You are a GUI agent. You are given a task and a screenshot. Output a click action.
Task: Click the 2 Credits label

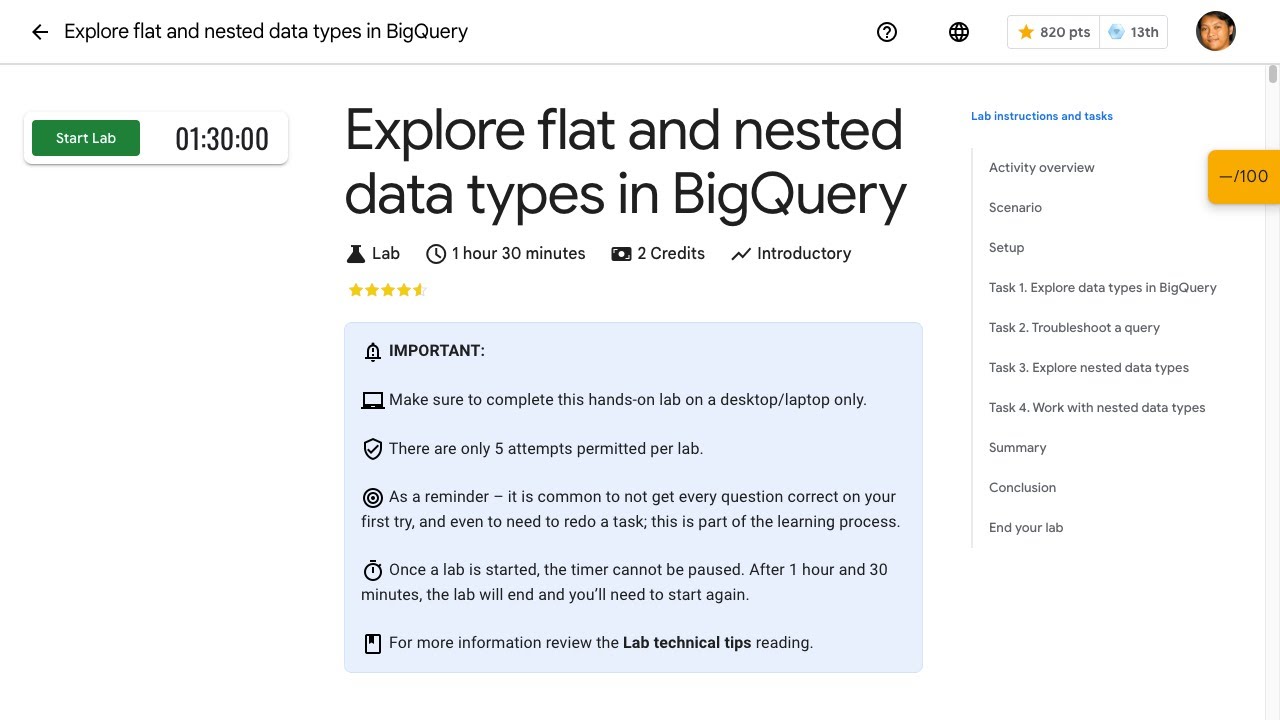click(671, 254)
